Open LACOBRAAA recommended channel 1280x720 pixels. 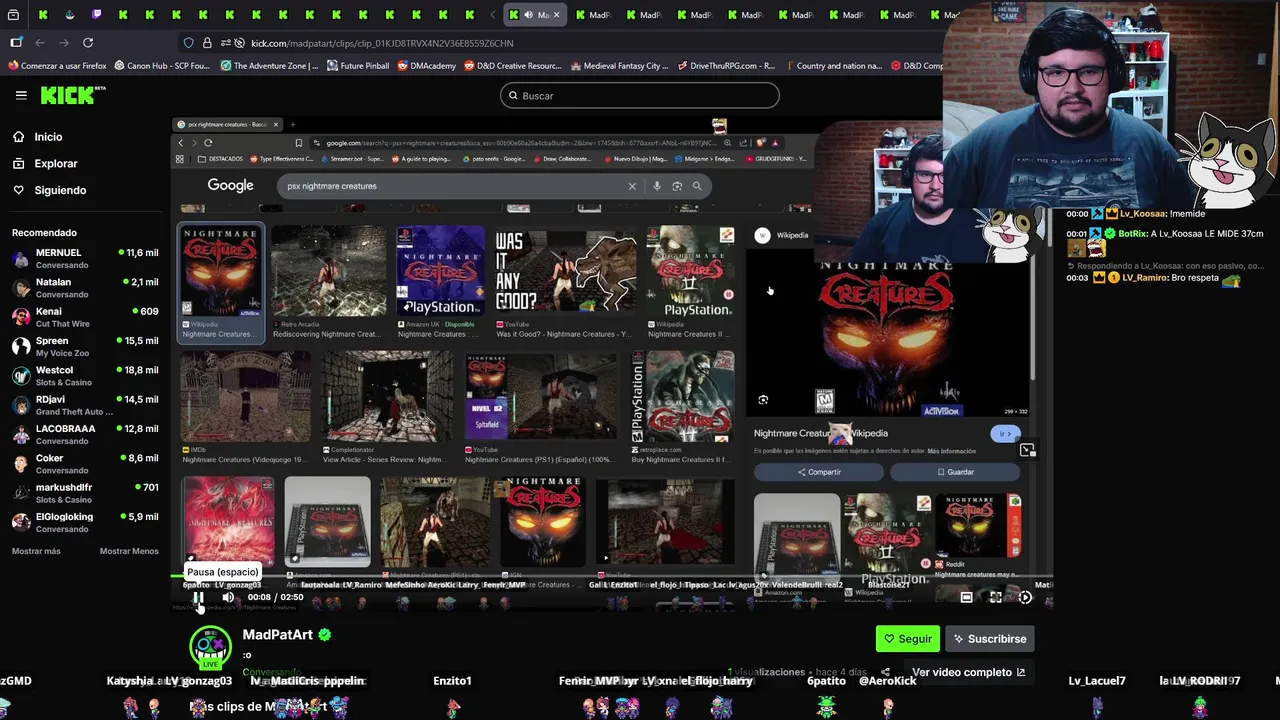pos(85,435)
